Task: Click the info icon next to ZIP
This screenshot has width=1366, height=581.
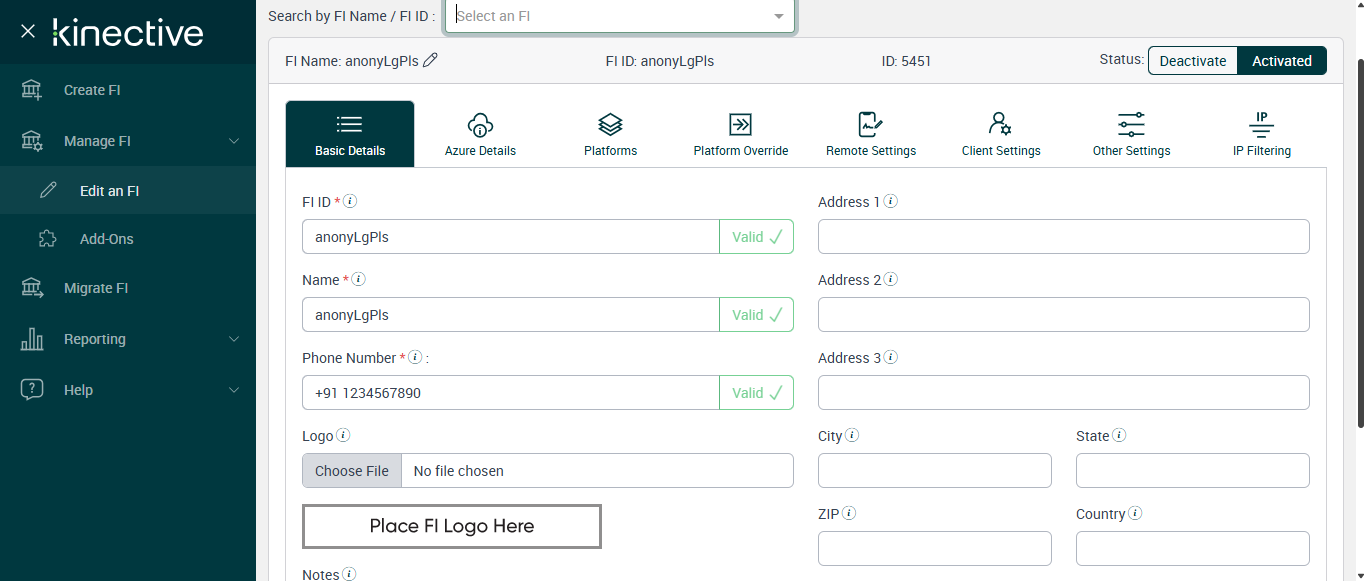Action: pos(849,513)
